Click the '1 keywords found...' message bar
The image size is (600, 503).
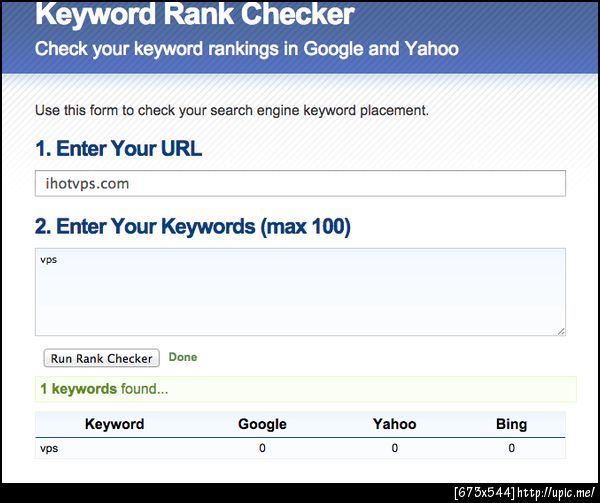coord(305,388)
